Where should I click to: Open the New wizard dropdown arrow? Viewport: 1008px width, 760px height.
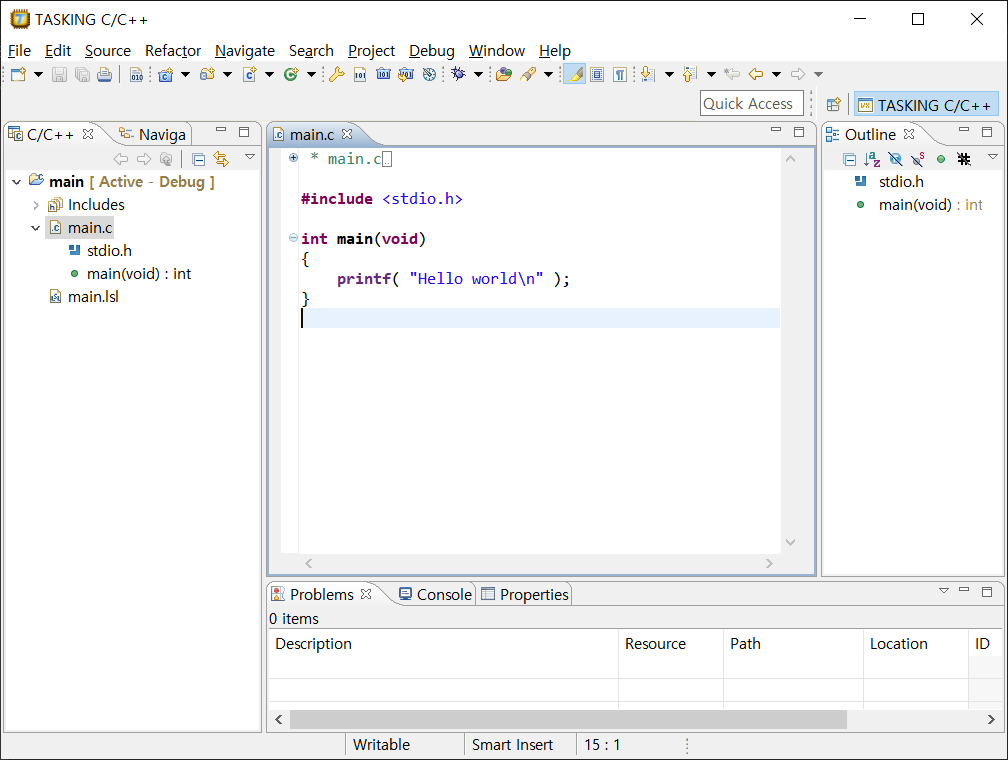coord(39,75)
